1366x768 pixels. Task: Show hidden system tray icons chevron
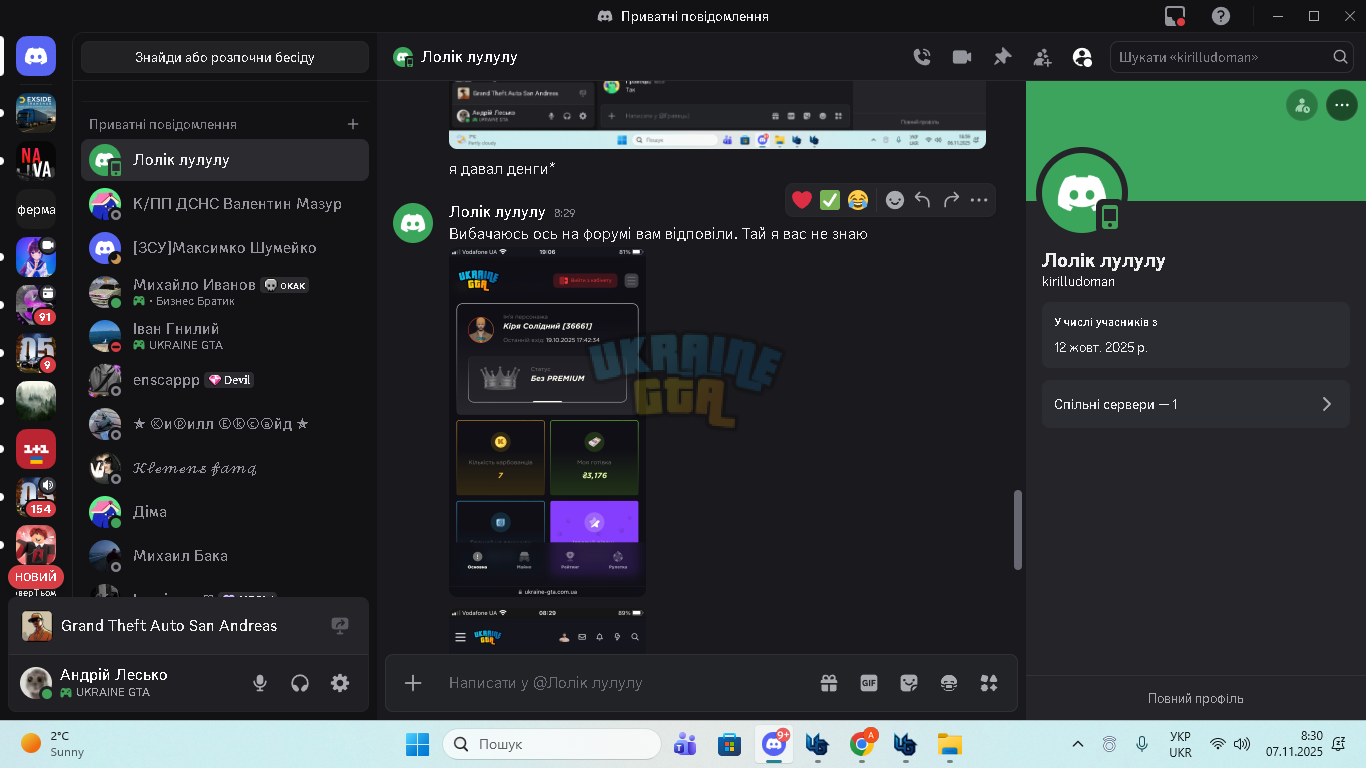(1077, 744)
